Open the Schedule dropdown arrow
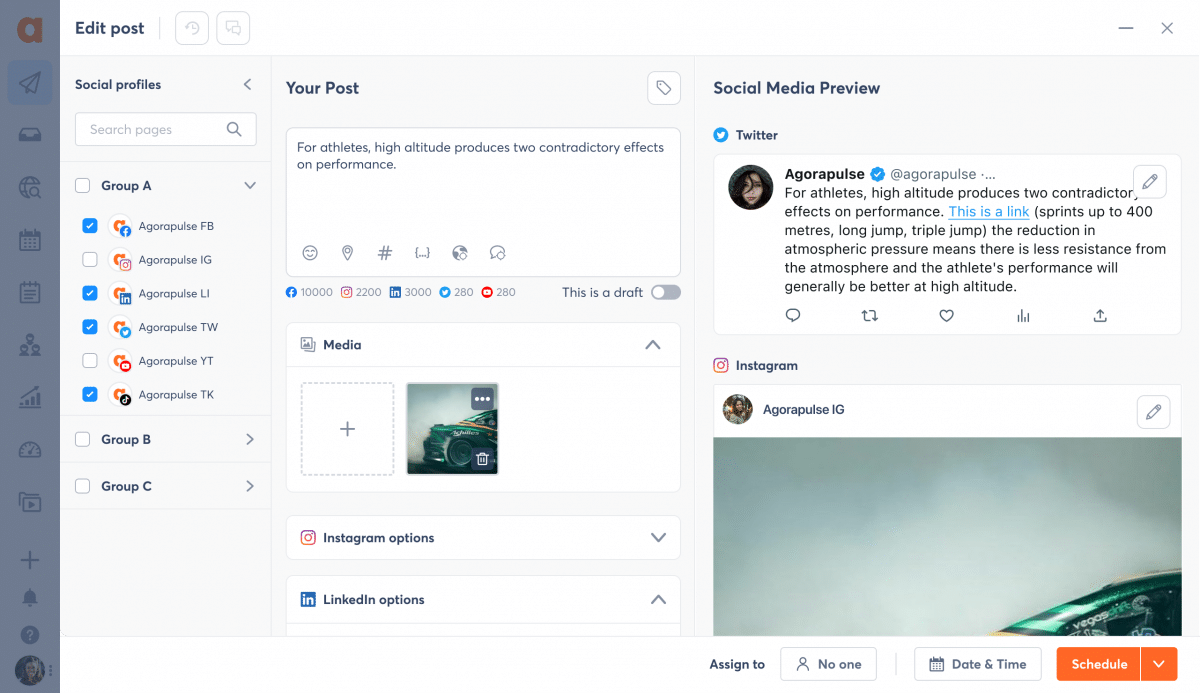The height and width of the screenshot is (693, 1200). (1160, 664)
